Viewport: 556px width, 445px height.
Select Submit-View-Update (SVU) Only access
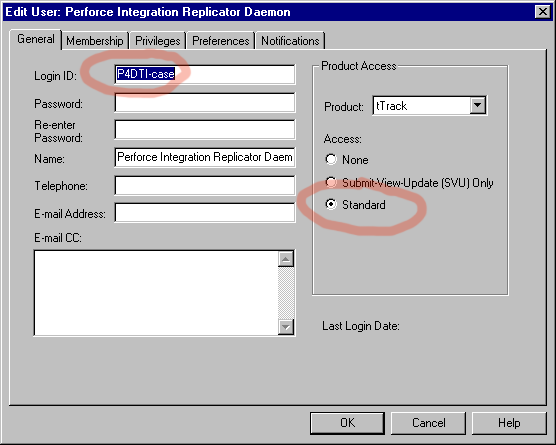pyautogui.click(x=409, y=183)
